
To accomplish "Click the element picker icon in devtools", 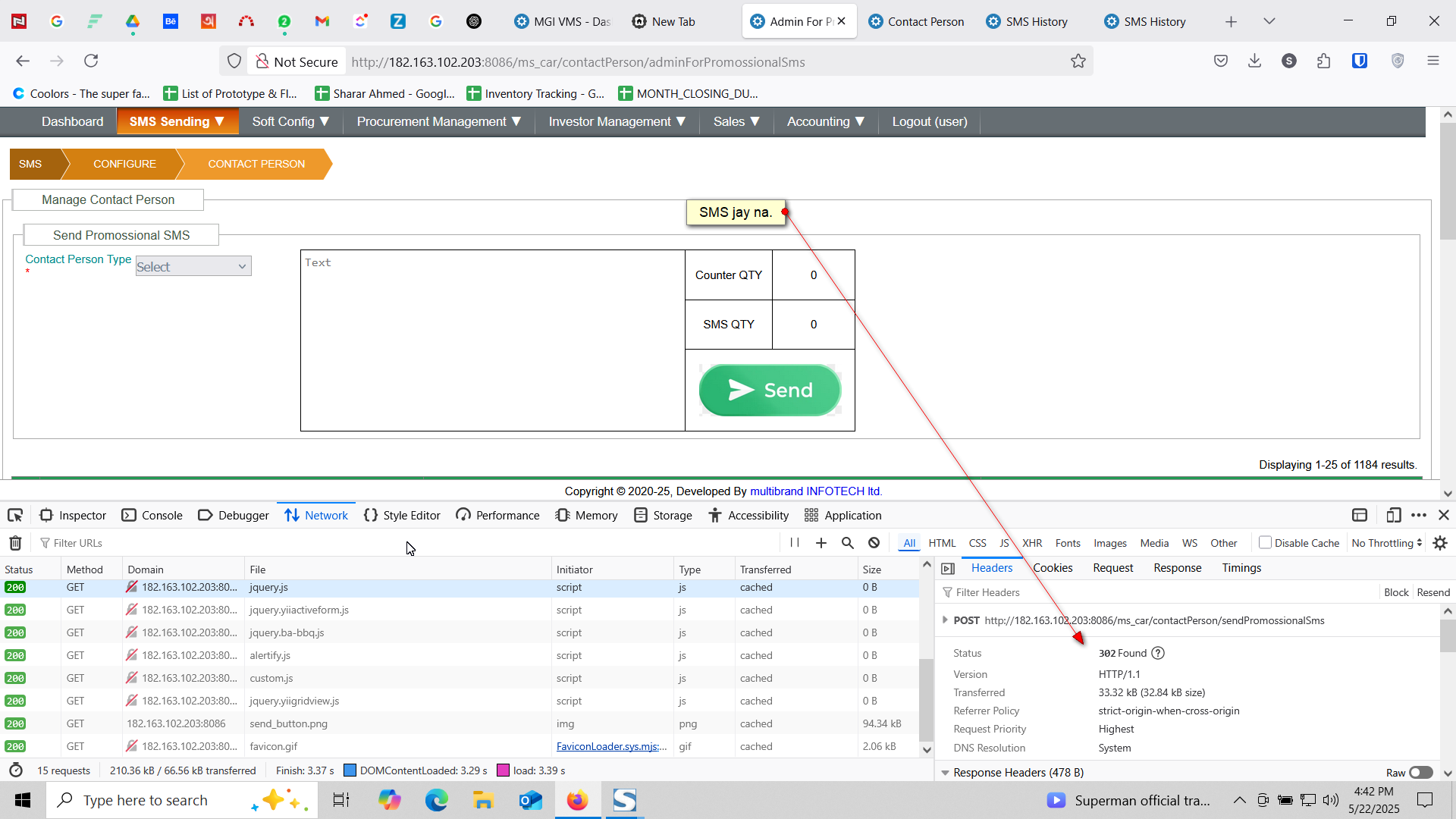I will pos(15,516).
